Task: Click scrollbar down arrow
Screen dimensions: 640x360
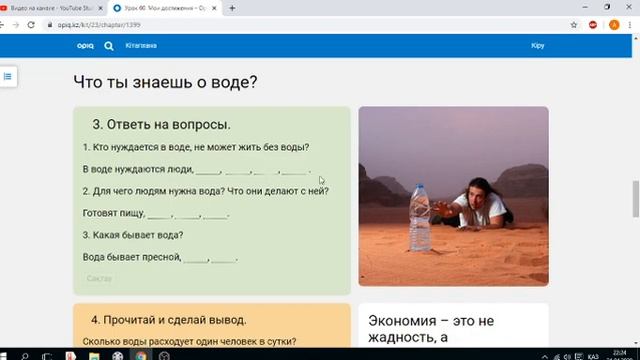Action: pyautogui.click(x=636, y=344)
